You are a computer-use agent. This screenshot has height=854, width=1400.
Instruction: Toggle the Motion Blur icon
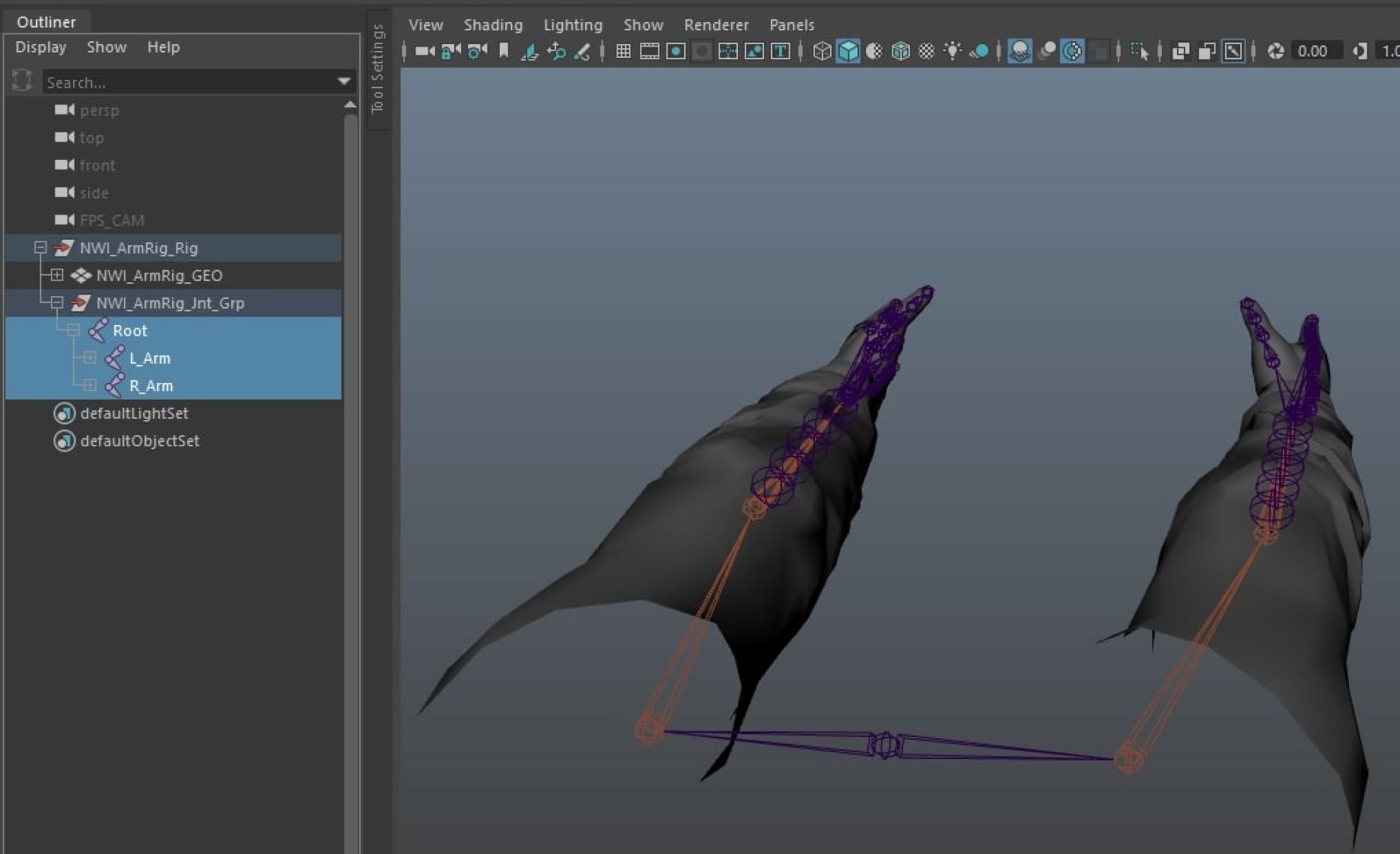point(1046,51)
